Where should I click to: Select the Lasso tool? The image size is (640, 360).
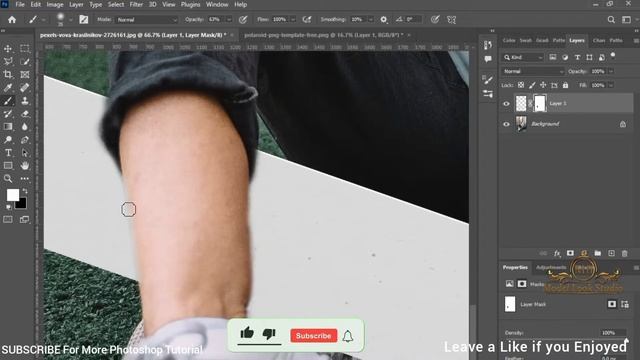pos(8,62)
